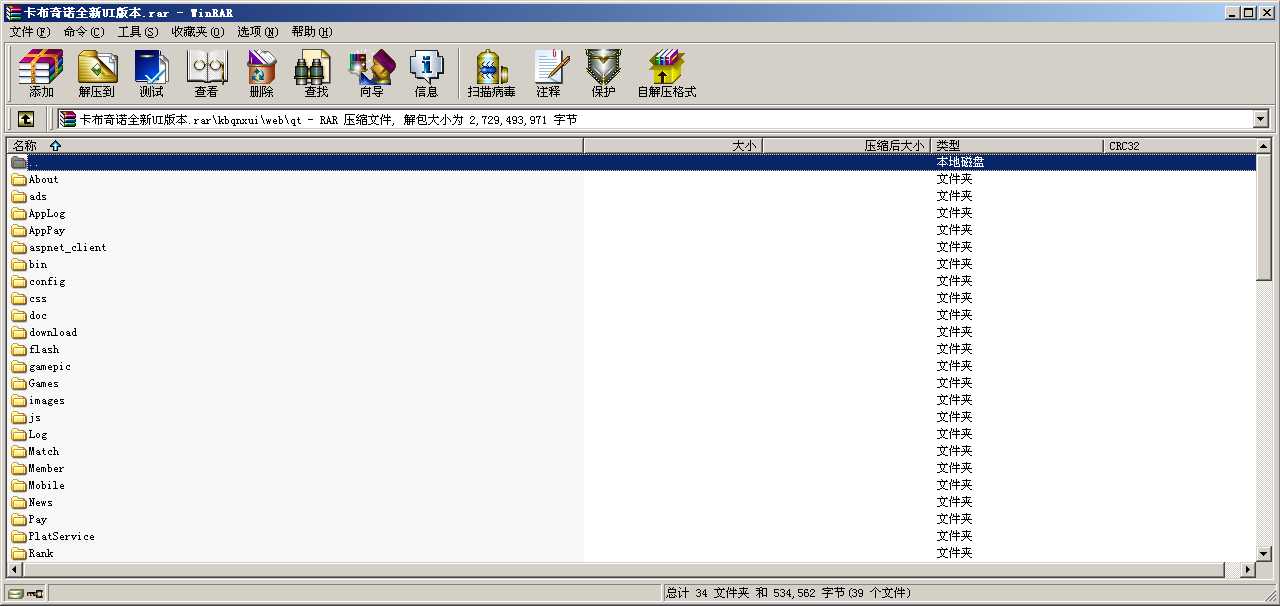Click the ads folder icon
This screenshot has height=606, width=1280.
click(x=19, y=197)
